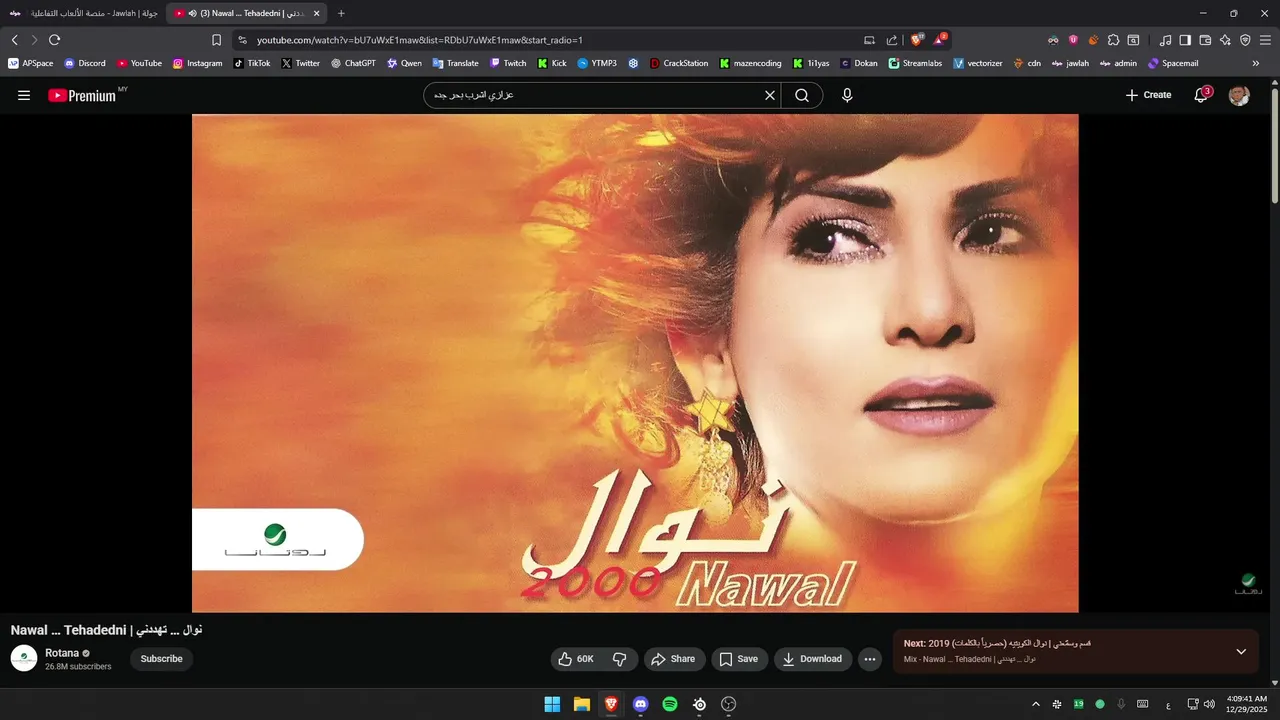
Task: Open the Rotana channel name link
Action: [x=62, y=653]
